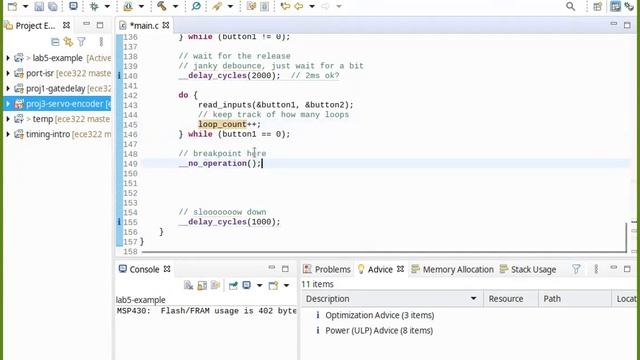Go to last edit location icon
This screenshot has width=640, height=360.
pyautogui.click(x=285, y=6)
